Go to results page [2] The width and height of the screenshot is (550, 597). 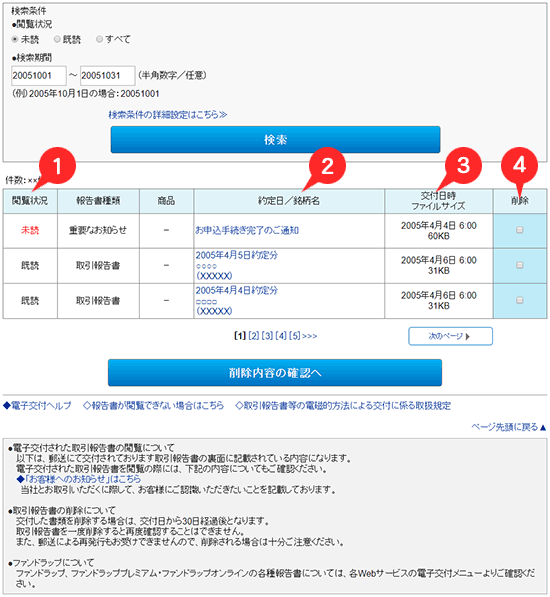254,336
